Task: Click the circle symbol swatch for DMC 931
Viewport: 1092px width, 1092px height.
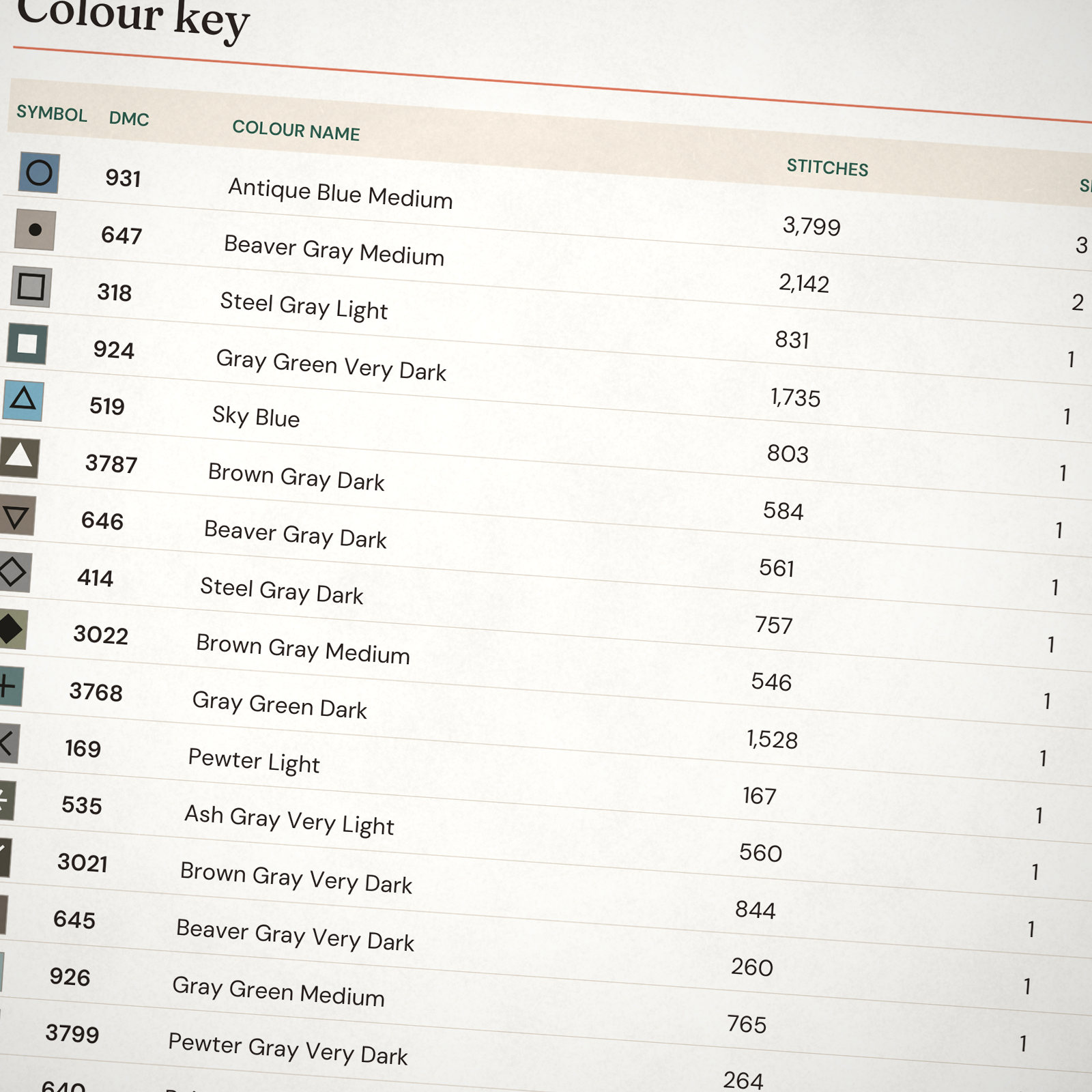Action: coord(39,173)
